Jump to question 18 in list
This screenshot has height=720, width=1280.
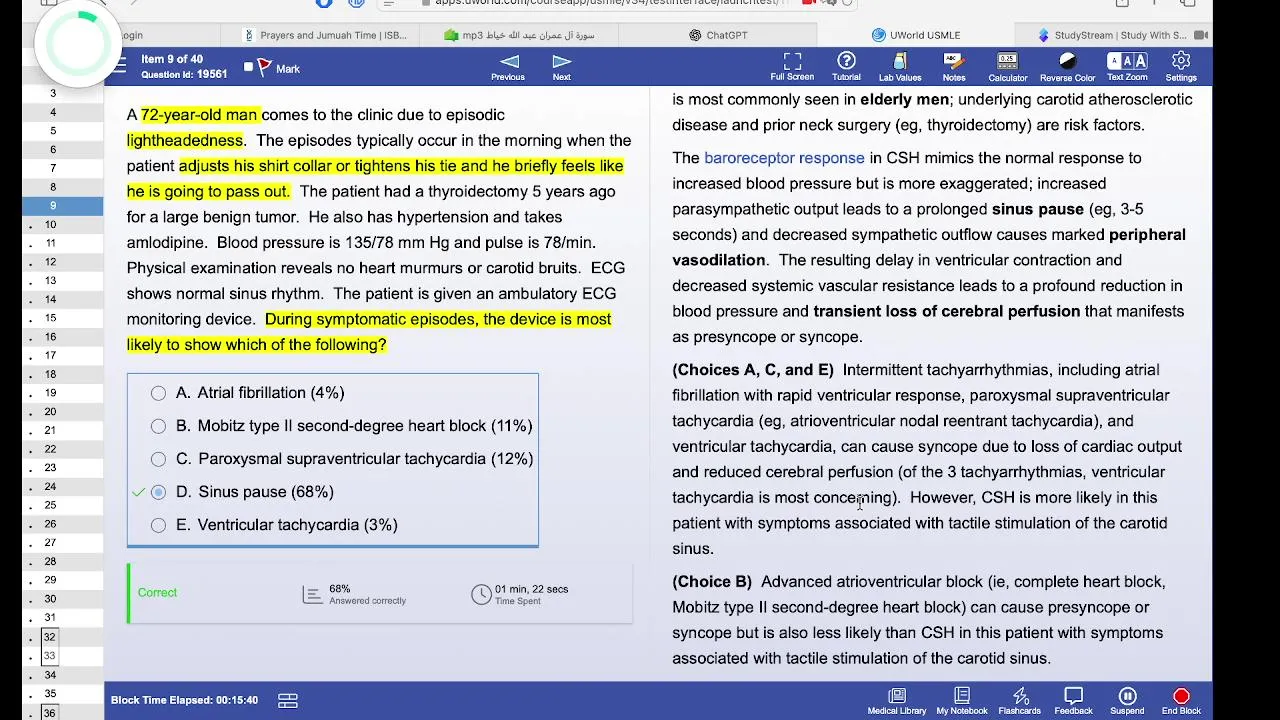(51, 374)
